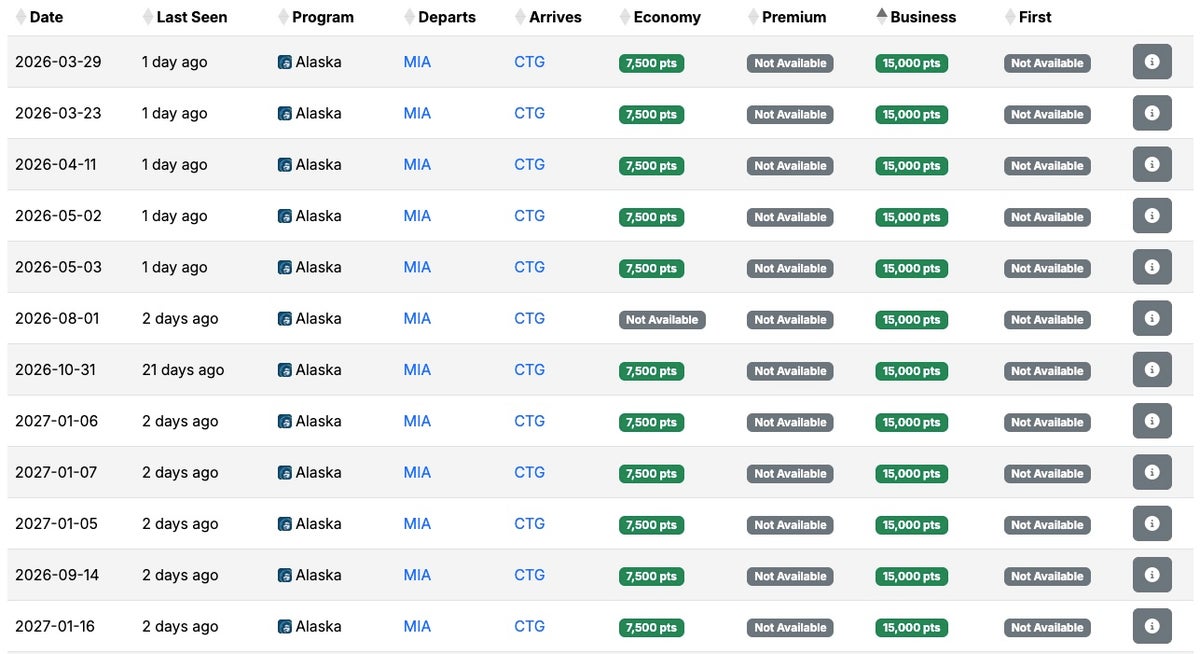The image size is (1200, 654).
Task: Click 15,000 pts business badge for 2026-08-01
Action: pyautogui.click(x=911, y=320)
